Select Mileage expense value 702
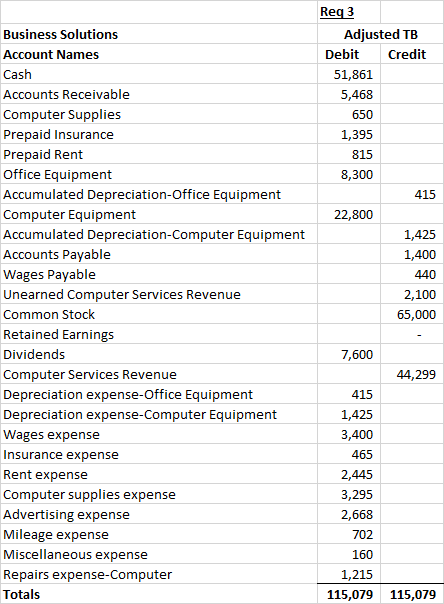The height and width of the screenshot is (604, 444). point(362,535)
